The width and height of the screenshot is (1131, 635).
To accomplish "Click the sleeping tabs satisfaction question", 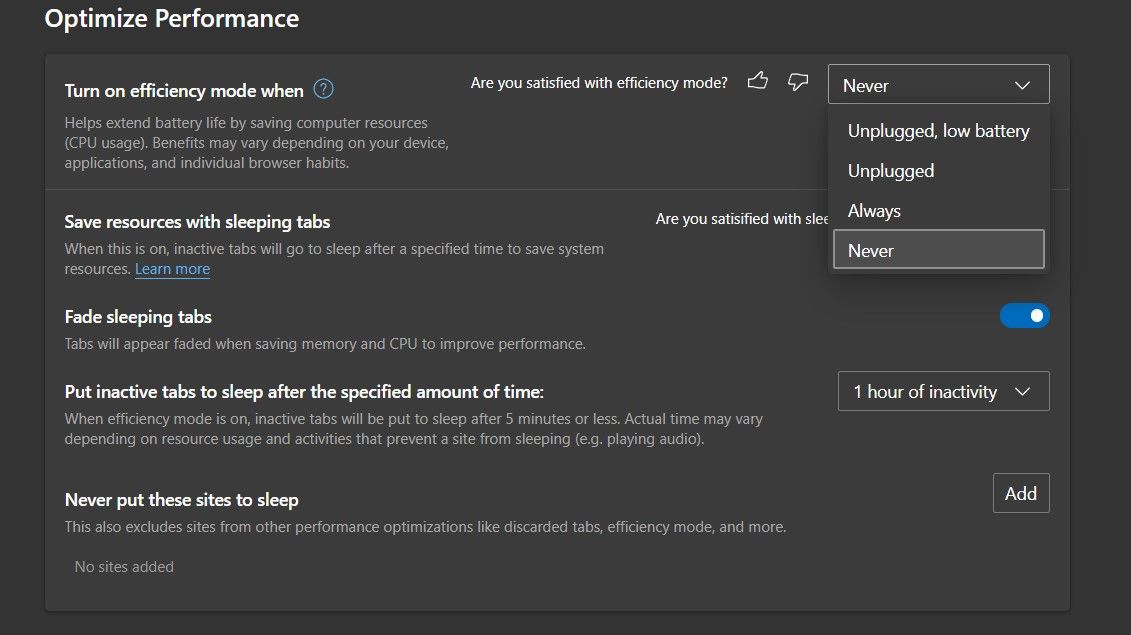I will click(x=742, y=218).
